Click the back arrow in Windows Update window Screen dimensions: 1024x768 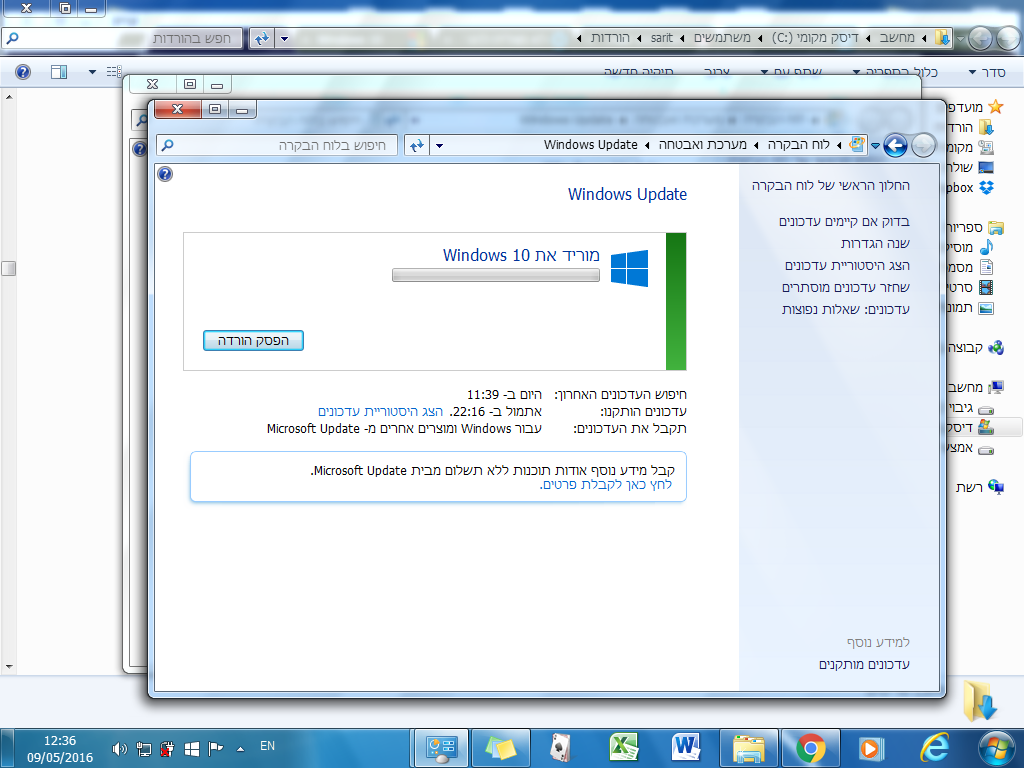point(895,145)
